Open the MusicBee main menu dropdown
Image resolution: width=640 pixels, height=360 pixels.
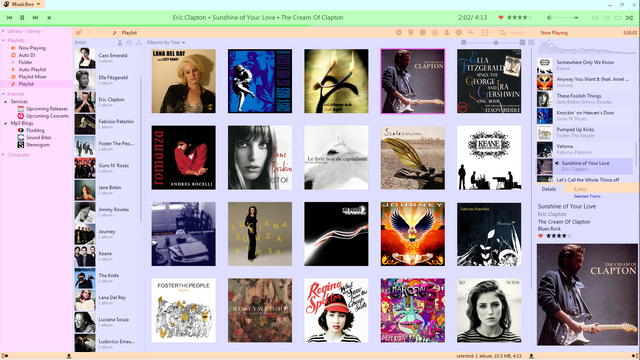coord(22,4)
